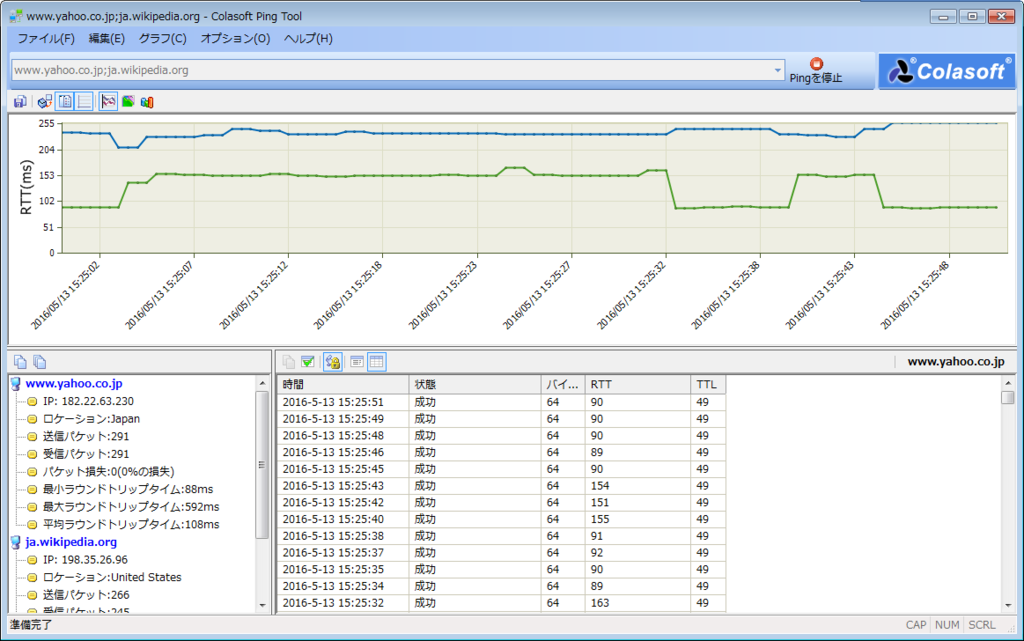
Task: Select the bar chart graph type
Action: [x=147, y=101]
